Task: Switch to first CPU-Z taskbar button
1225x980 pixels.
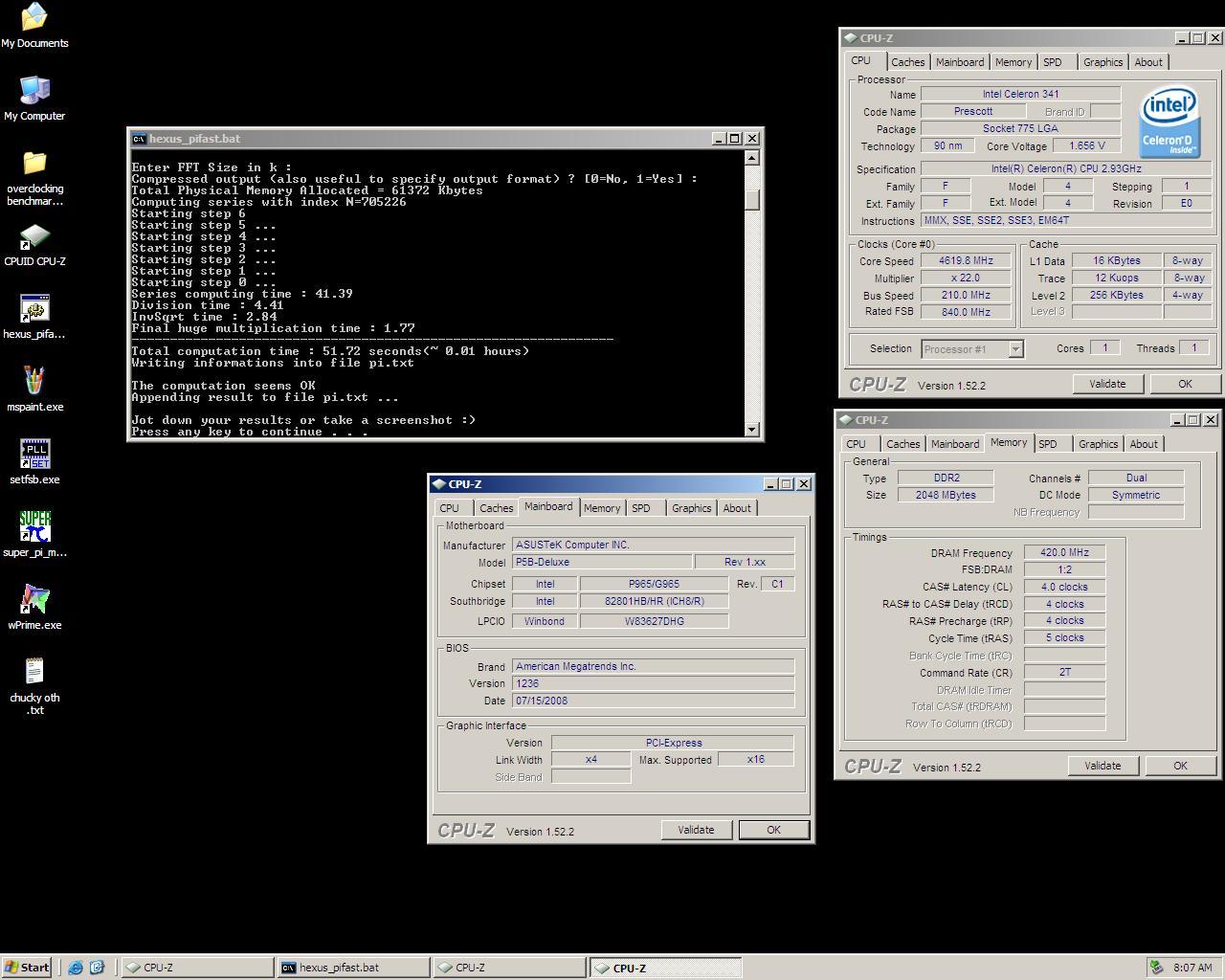Action: coord(197,968)
